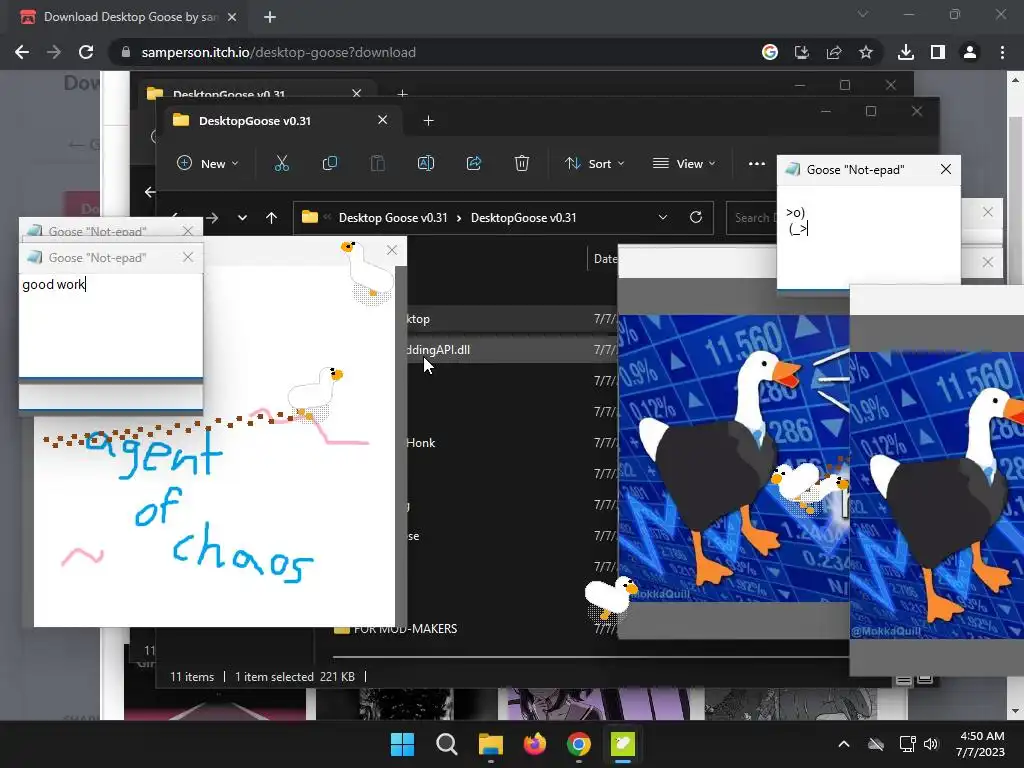This screenshot has width=1024, height=768.
Task: Go back in the Chrome browser
Action: [x=22, y=52]
